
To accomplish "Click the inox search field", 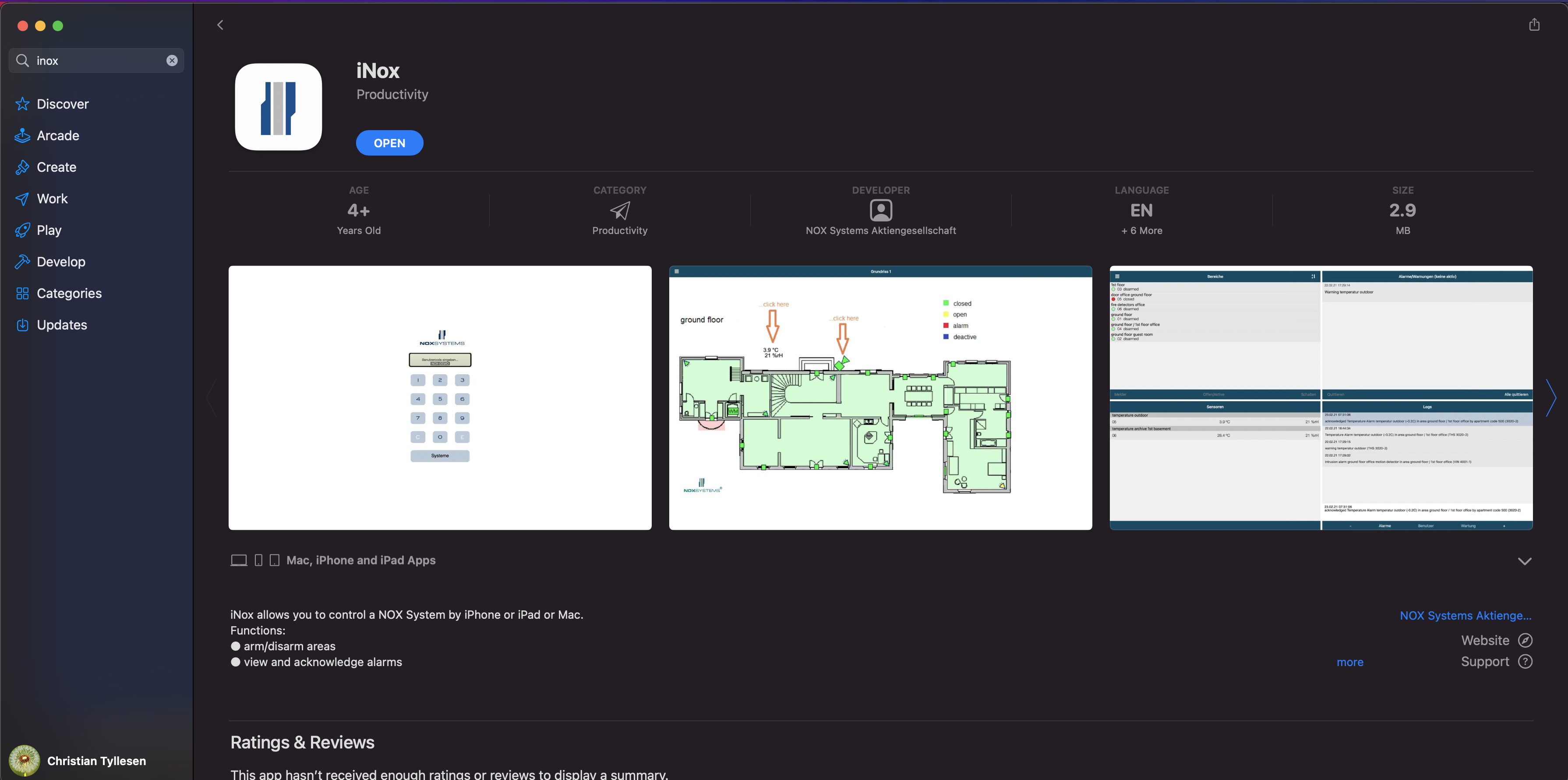I will [96, 60].
